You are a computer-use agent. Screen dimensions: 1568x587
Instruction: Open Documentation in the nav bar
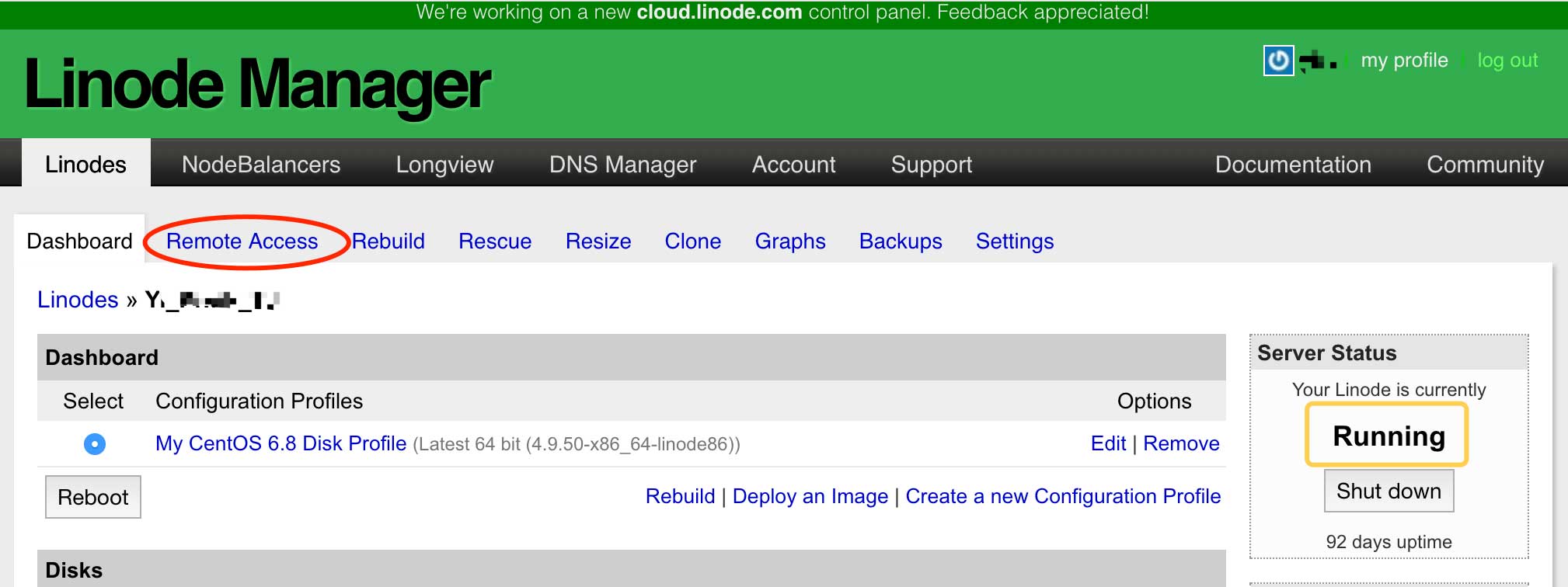1293,165
